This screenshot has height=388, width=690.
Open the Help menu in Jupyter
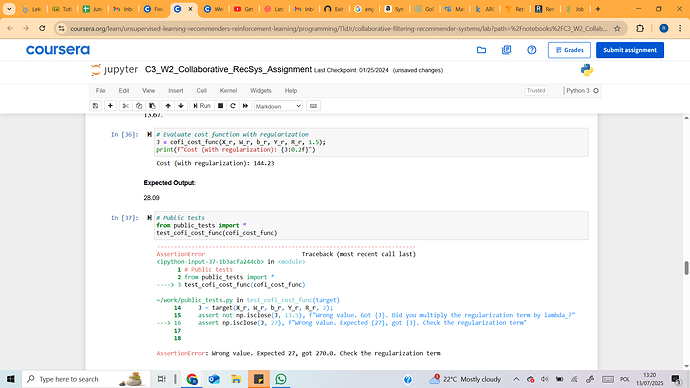(x=291, y=91)
